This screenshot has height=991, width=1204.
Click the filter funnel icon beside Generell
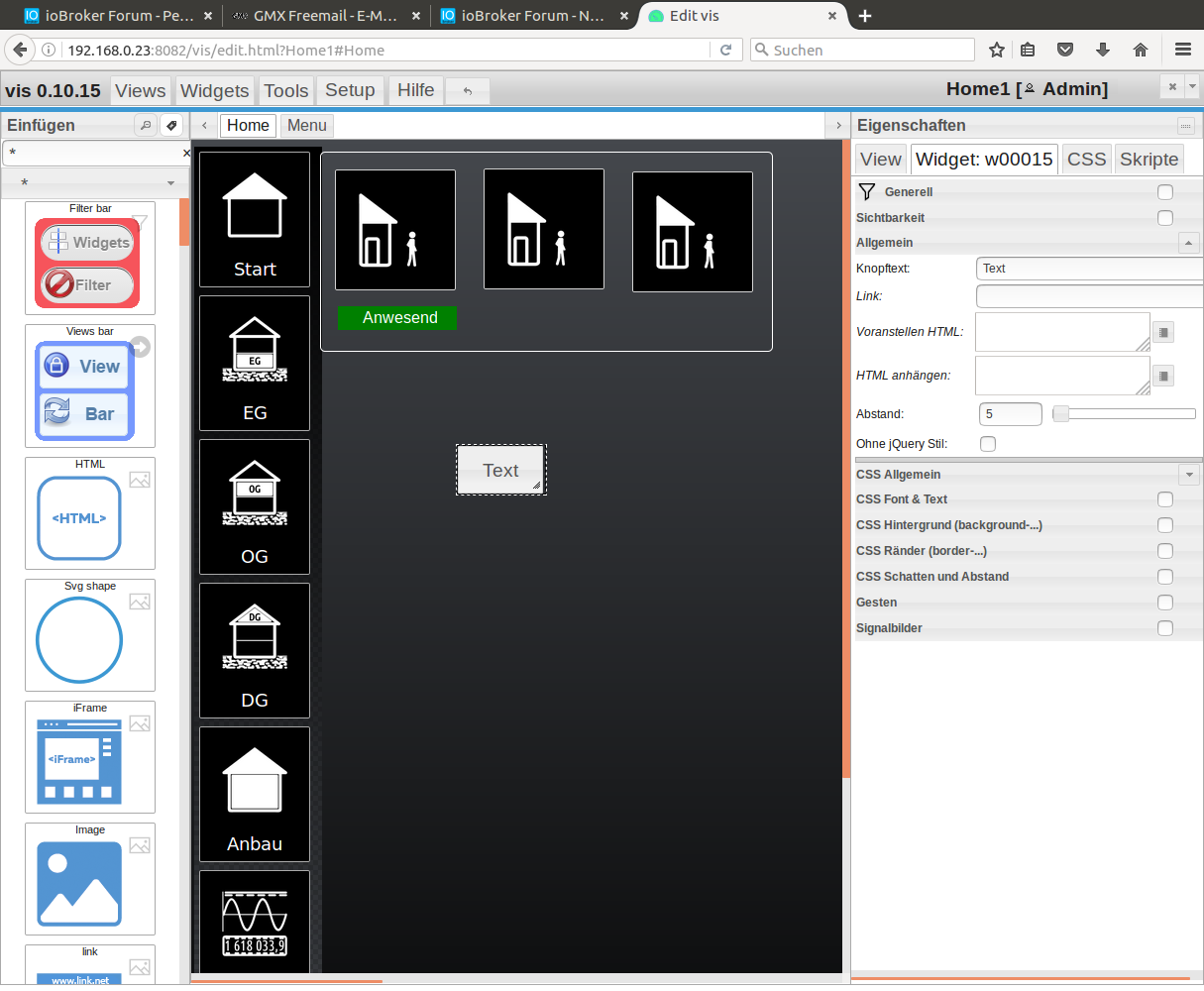(867, 192)
